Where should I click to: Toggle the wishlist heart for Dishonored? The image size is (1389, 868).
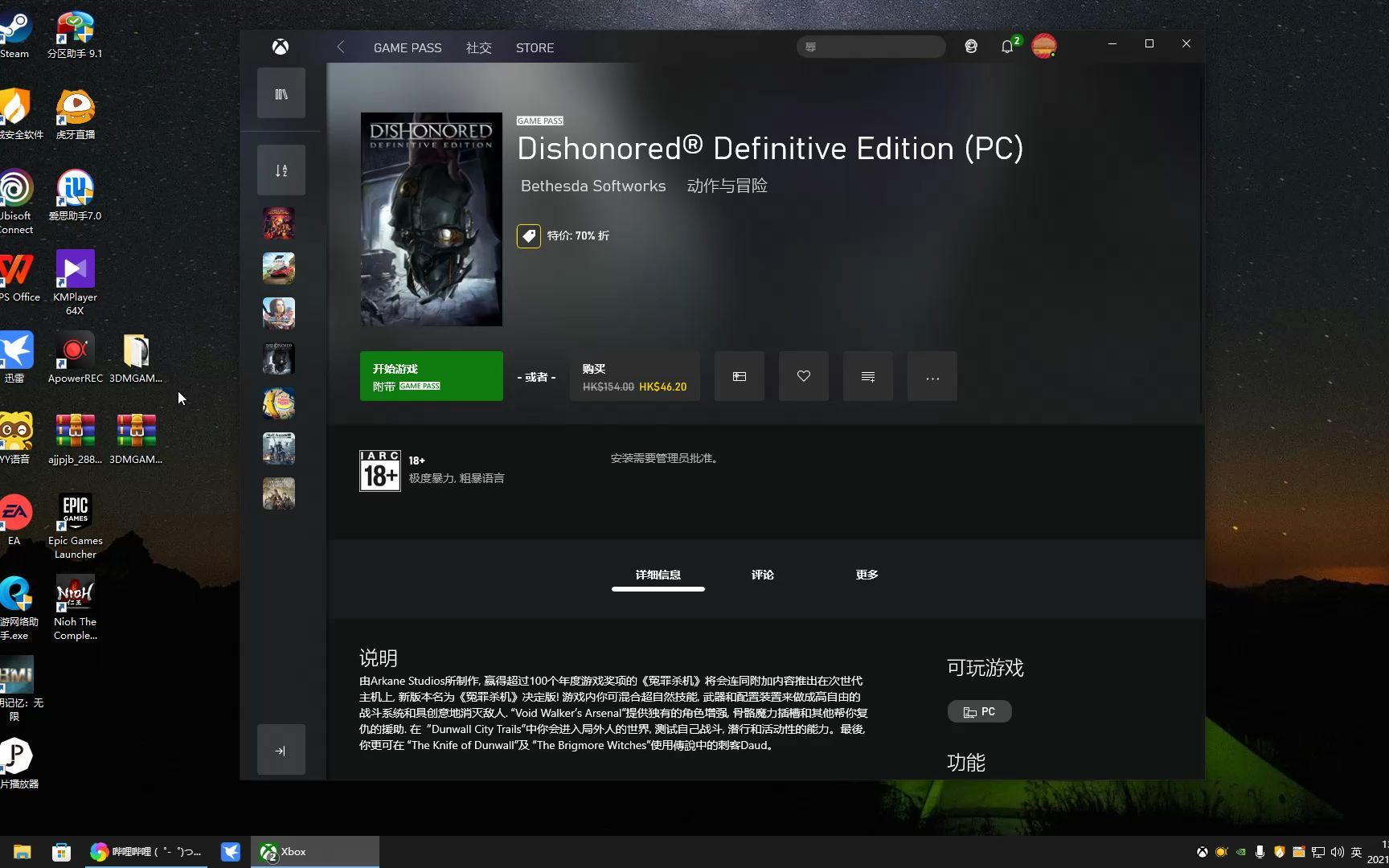point(803,376)
